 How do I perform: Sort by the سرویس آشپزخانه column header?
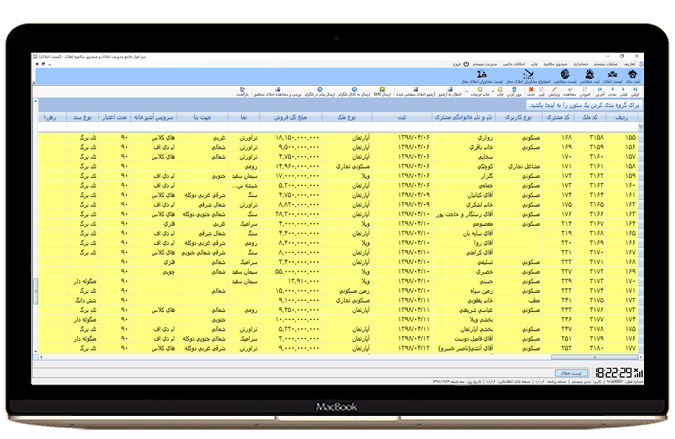(x=154, y=117)
